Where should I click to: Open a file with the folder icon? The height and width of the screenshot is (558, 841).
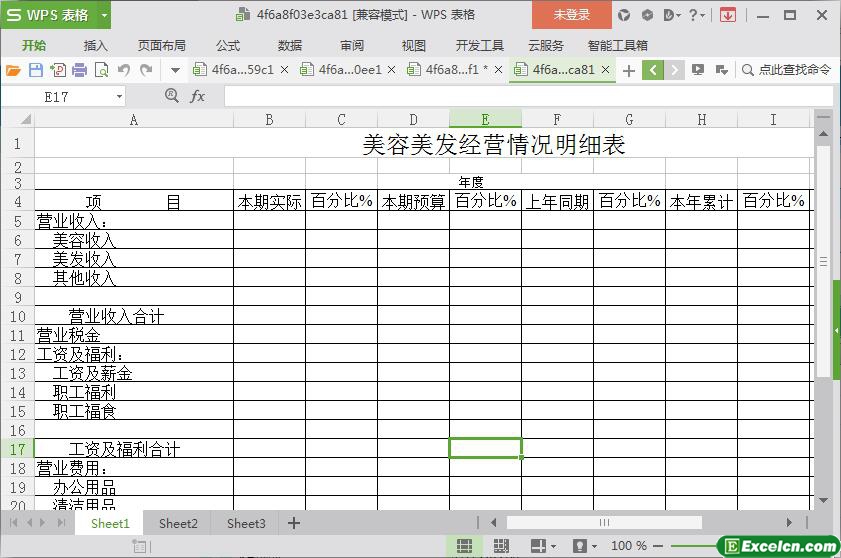click(13, 70)
